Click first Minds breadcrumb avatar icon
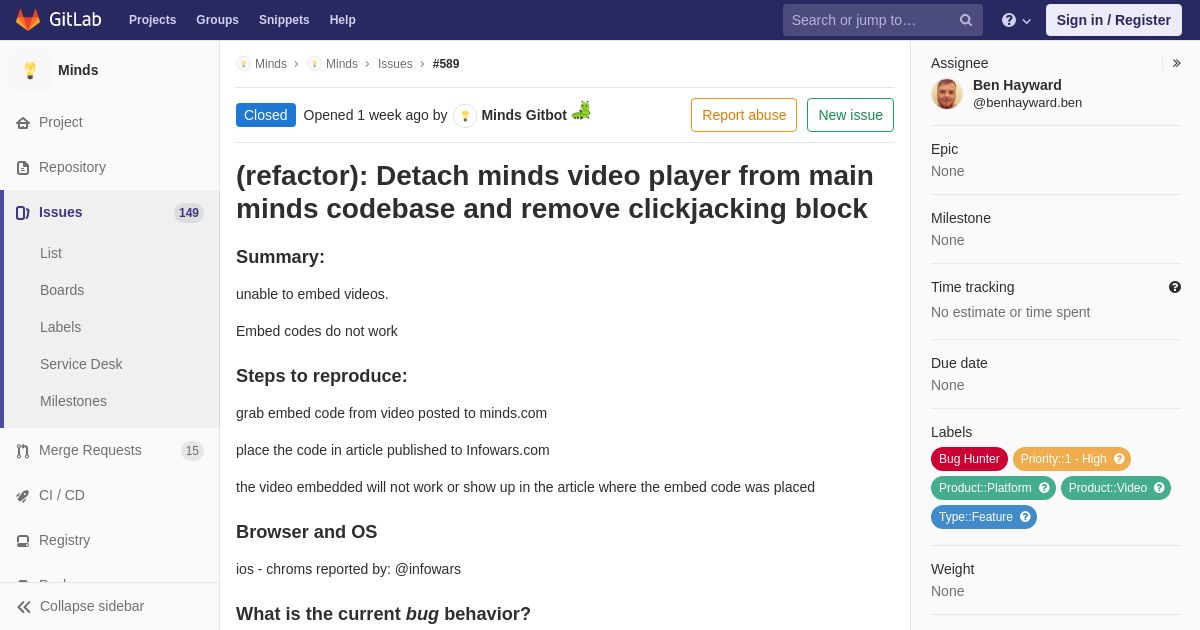Viewport: 1200px width, 630px height. coord(243,64)
